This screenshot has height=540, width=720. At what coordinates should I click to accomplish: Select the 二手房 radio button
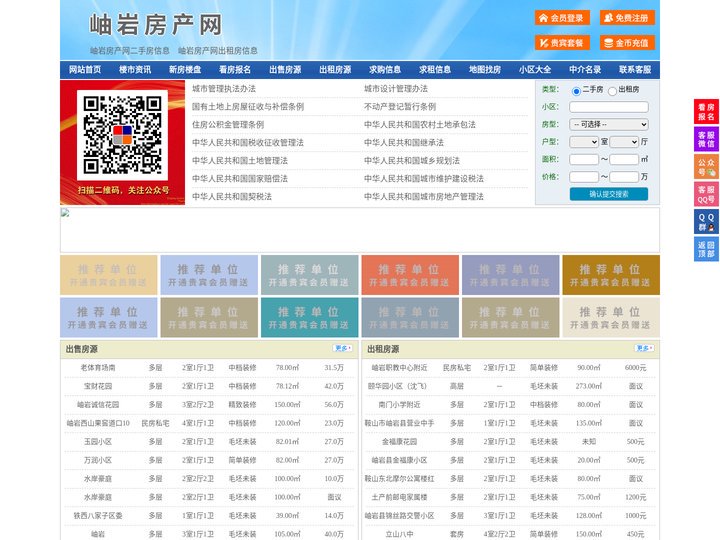click(576, 91)
